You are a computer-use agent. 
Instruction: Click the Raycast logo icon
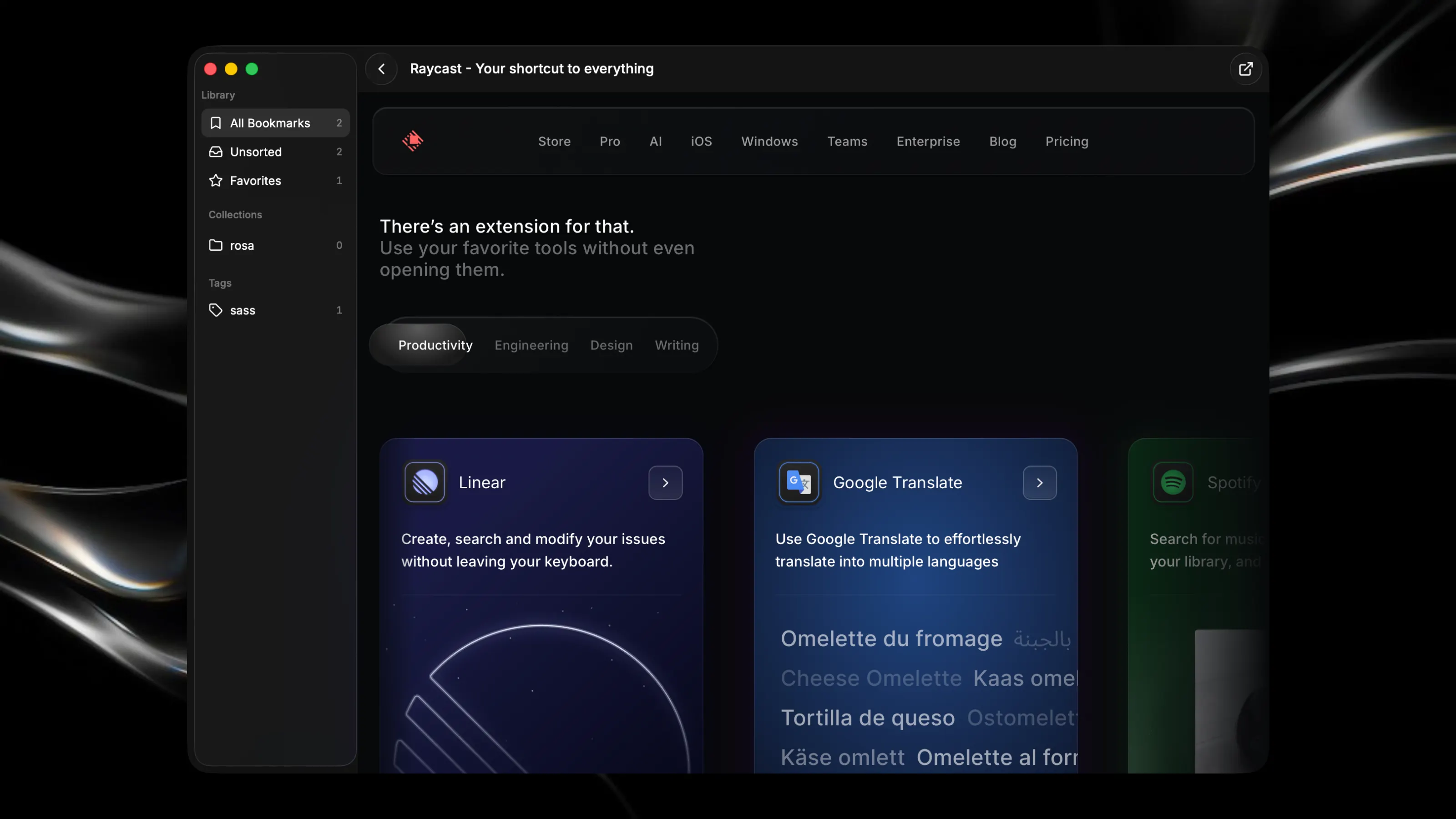pos(413,141)
